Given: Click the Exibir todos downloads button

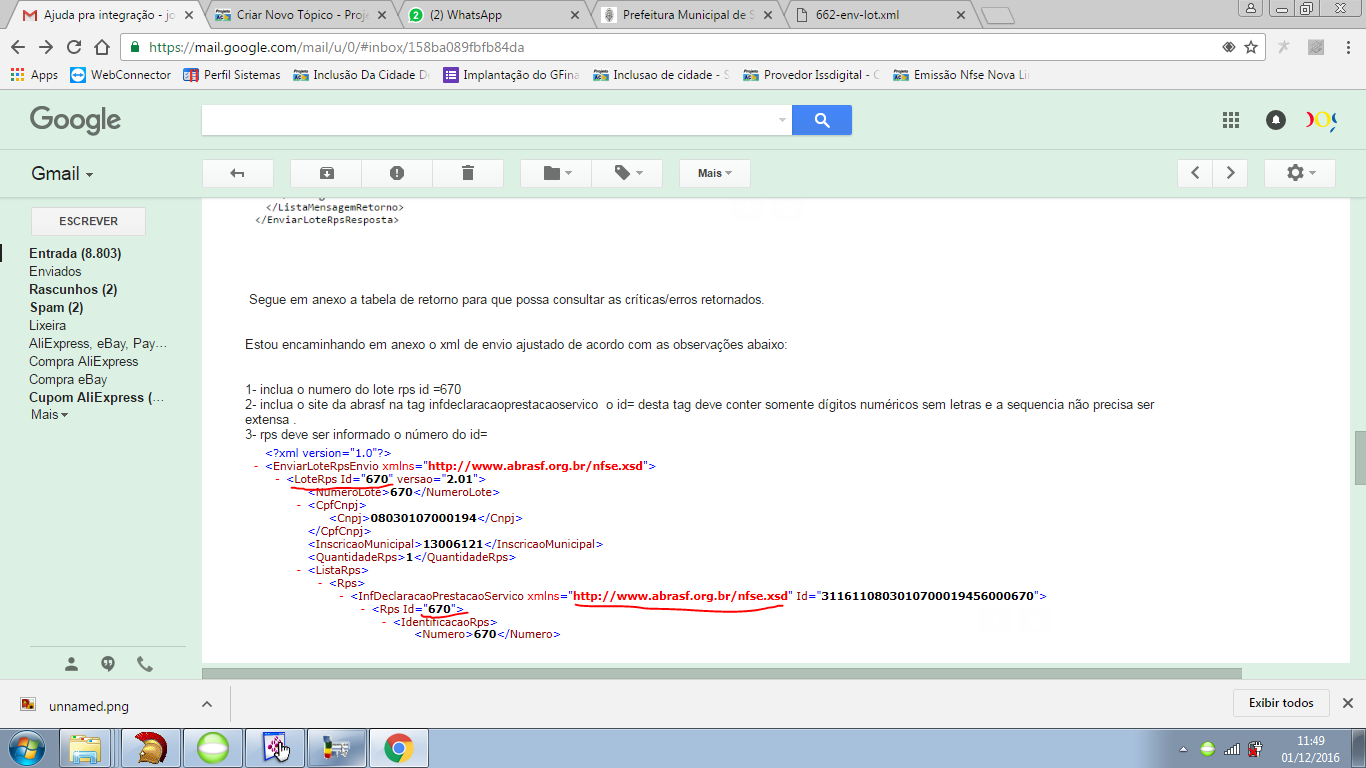Looking at the screenshot, I should 1281,703.
